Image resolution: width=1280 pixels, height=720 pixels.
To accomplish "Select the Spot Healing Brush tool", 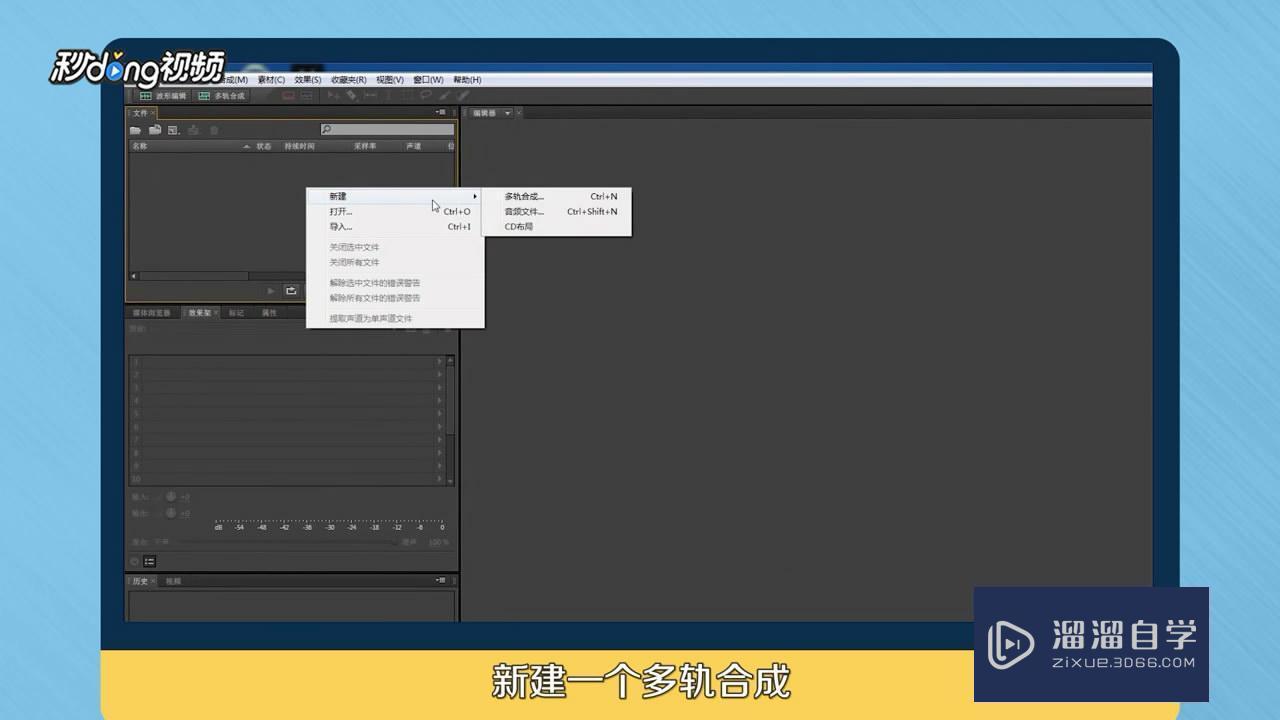I will click(x=463, y=95).
